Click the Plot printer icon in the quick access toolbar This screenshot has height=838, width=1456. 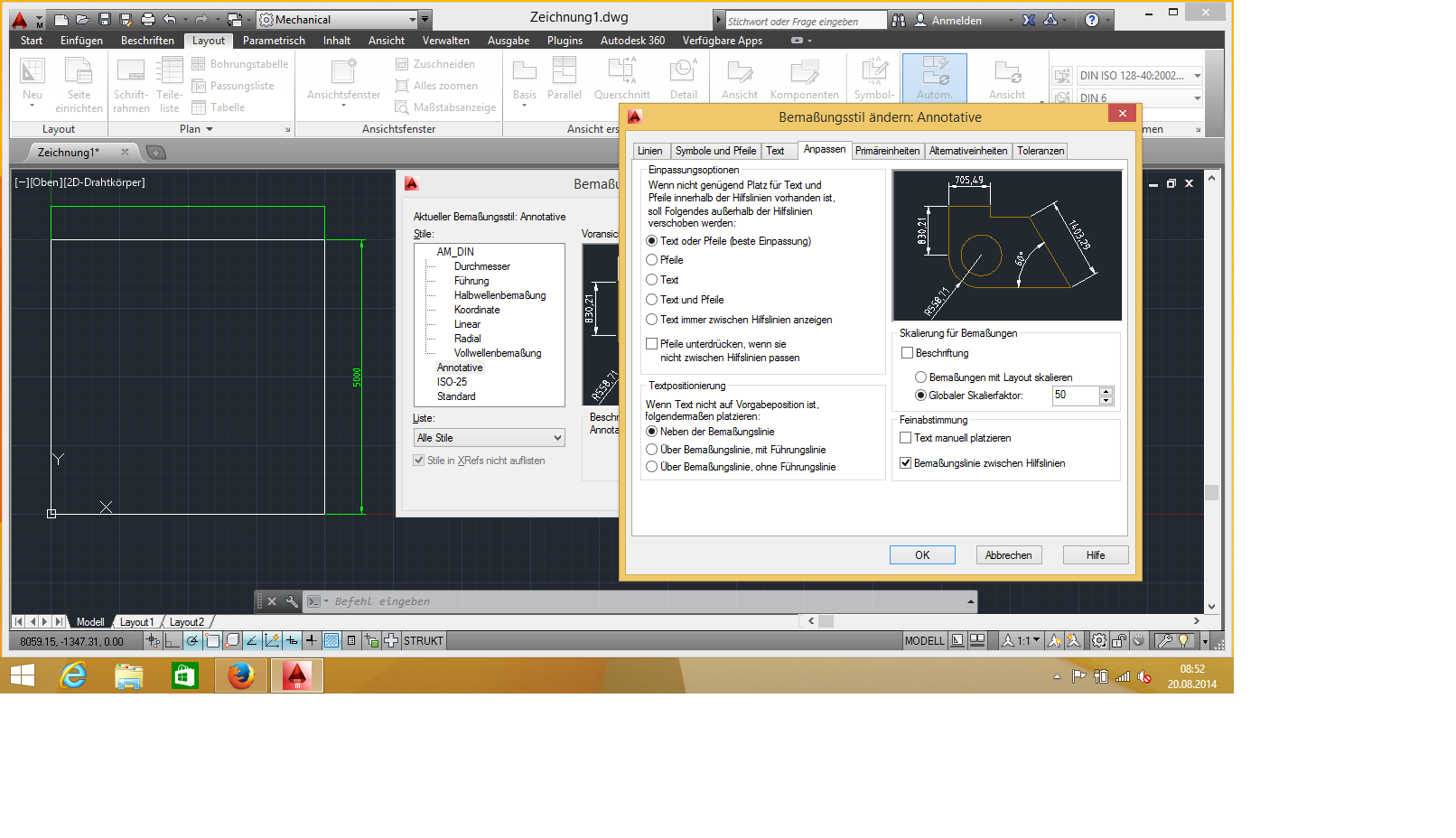[148, 19]
